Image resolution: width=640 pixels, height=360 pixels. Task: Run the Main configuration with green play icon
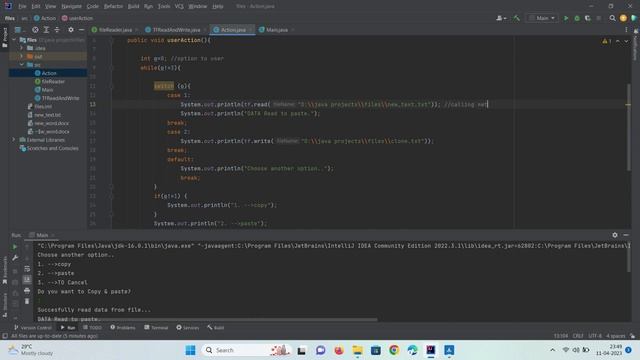point(566,18)
